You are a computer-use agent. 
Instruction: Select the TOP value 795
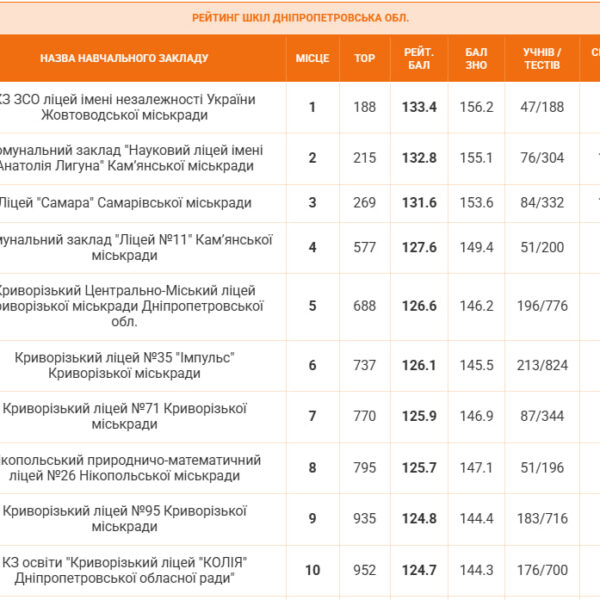364,468
